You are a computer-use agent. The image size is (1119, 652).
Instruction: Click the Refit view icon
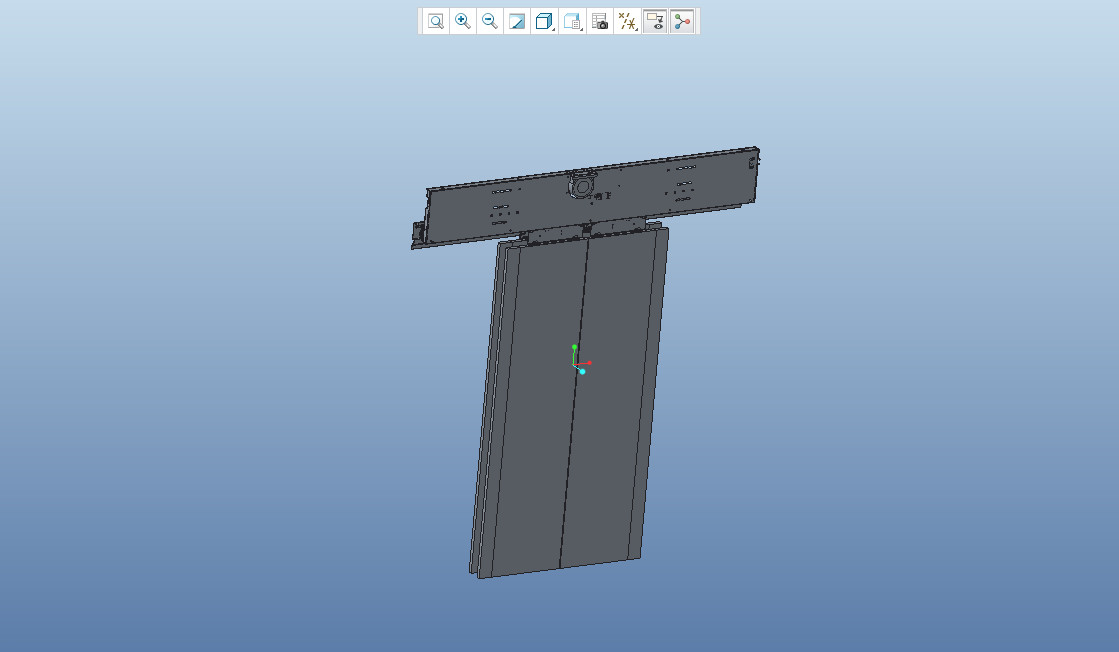pyautogui.click(x=435, y=21)
